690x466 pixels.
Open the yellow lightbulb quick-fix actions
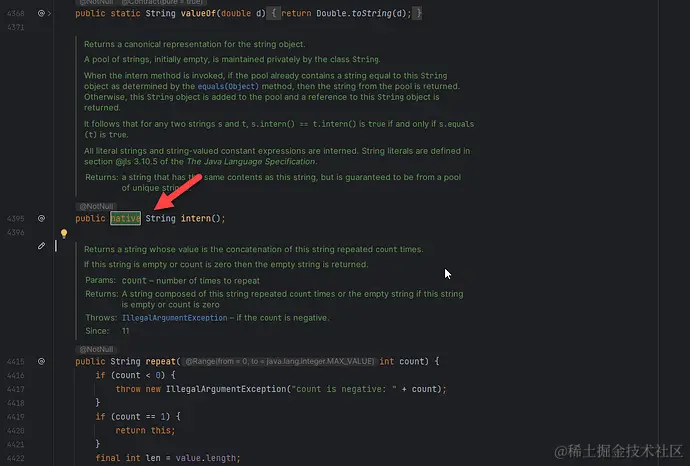(64, 233)
